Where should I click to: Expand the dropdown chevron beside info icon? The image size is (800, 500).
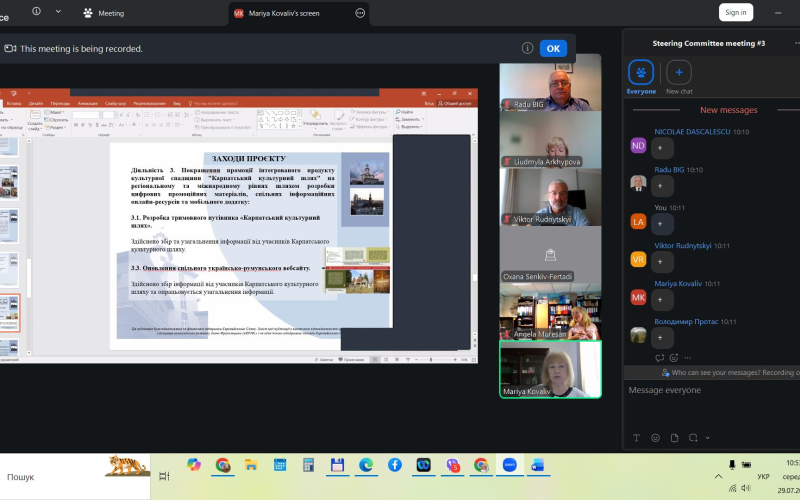[x=58, y=11]
